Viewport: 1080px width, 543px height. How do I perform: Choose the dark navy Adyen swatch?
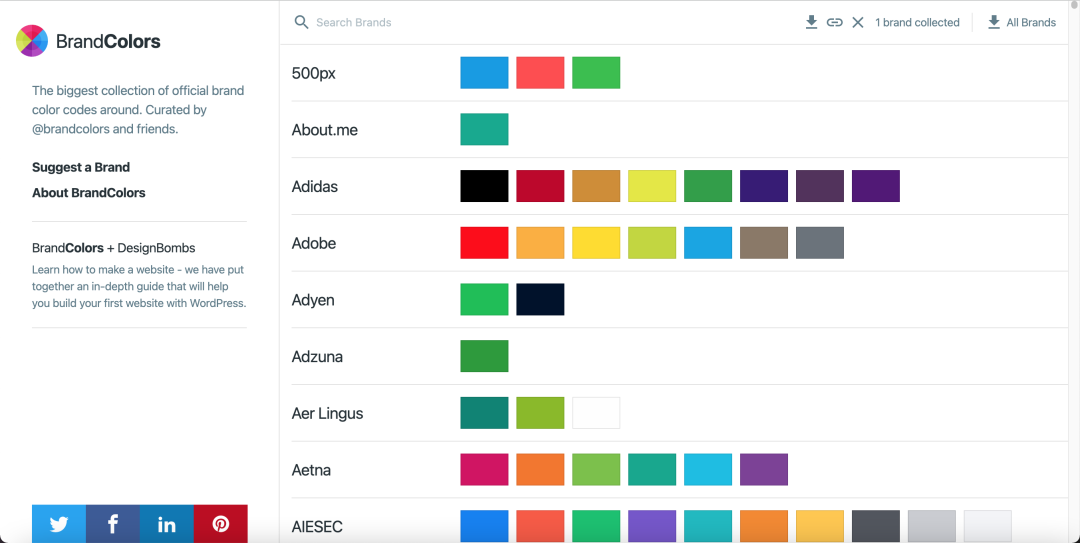[540, 300]
